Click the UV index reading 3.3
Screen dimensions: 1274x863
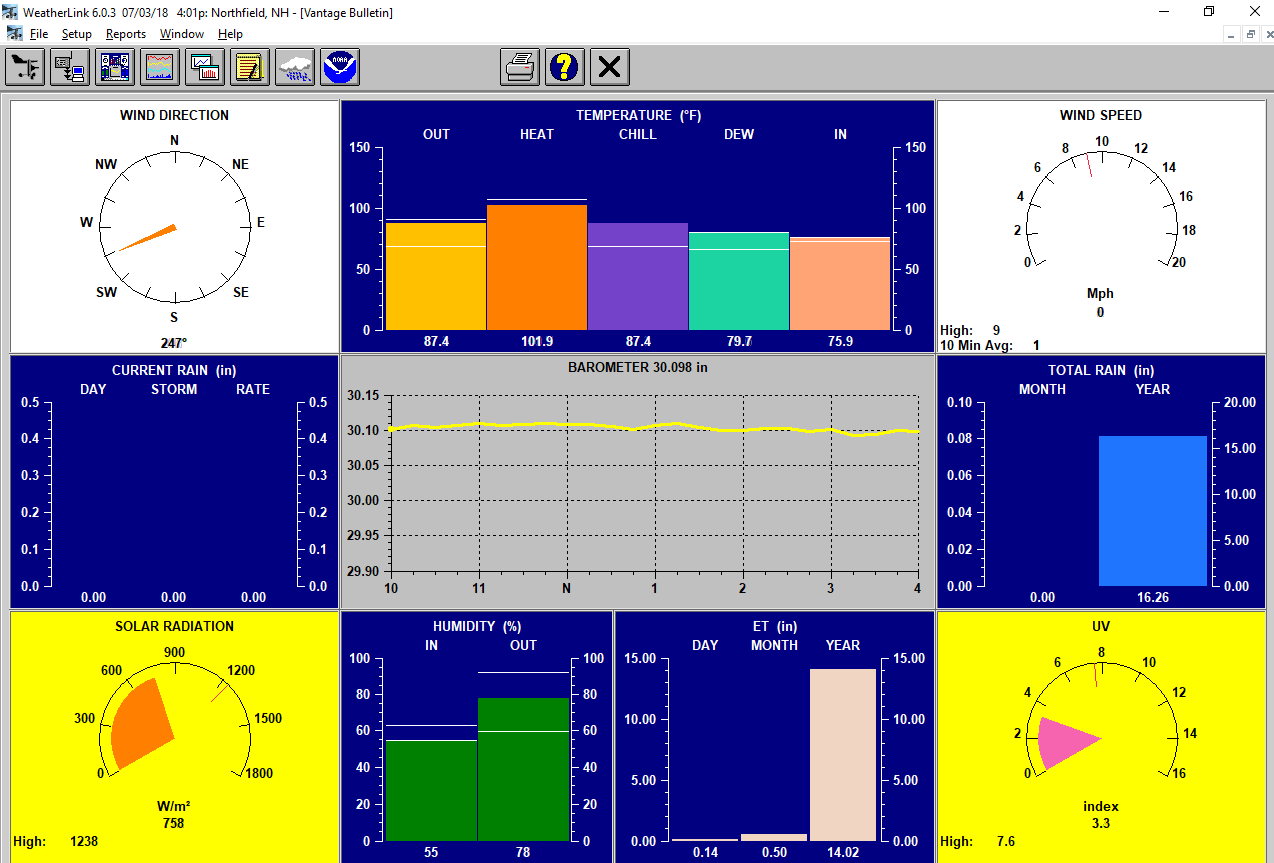pyautogui.click(x=1101, y=823)
